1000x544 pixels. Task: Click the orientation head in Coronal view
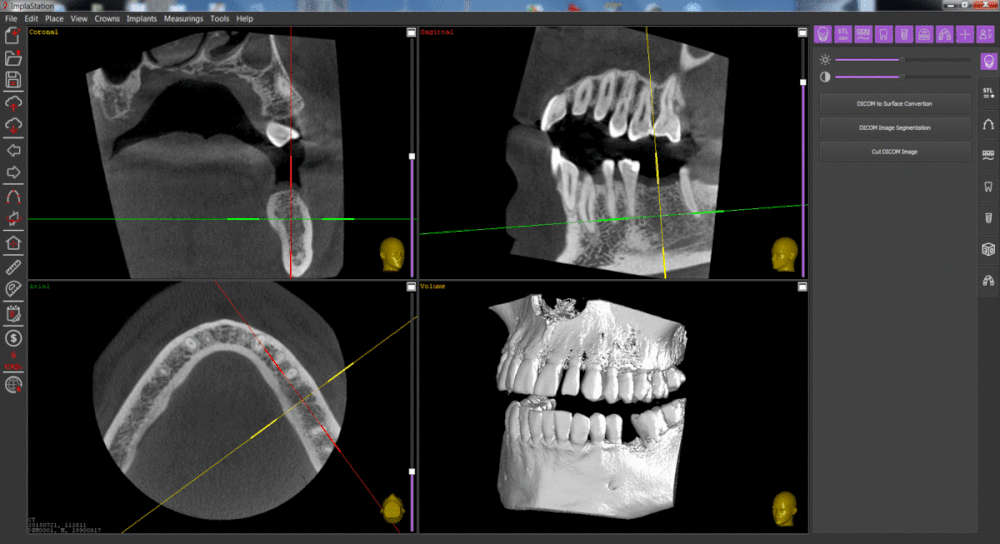392,254
